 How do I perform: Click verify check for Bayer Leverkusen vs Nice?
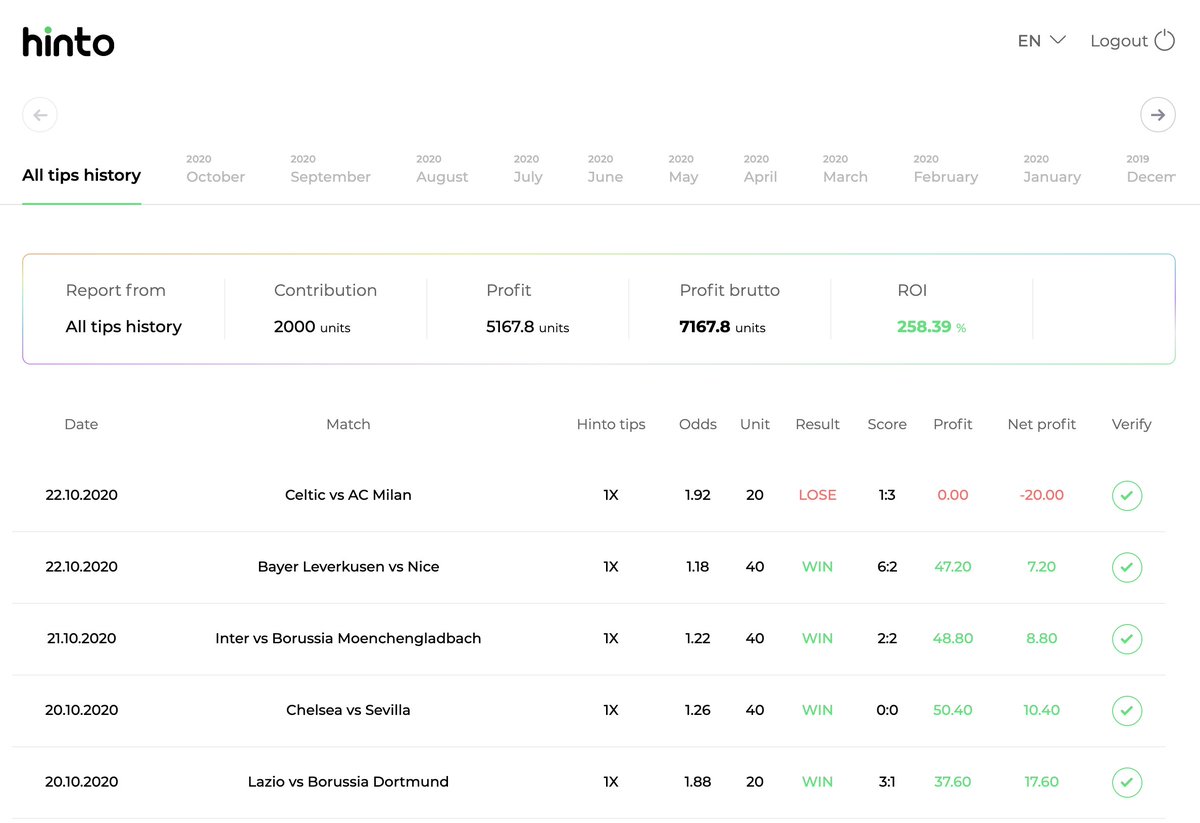pos(1127,567)
